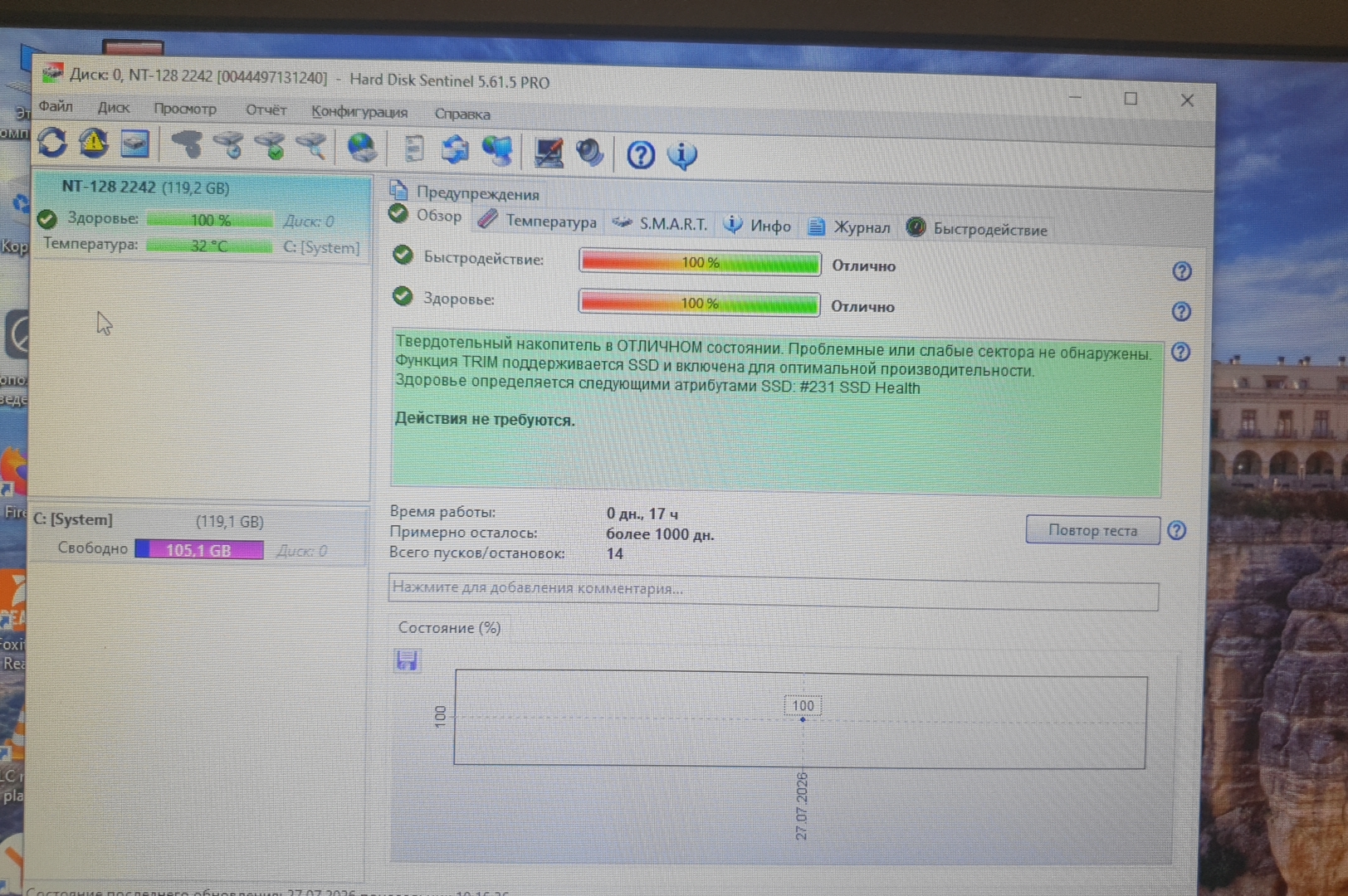Open the Предупреждения tab
1348x896 pixels.
(x=465, y=192)
